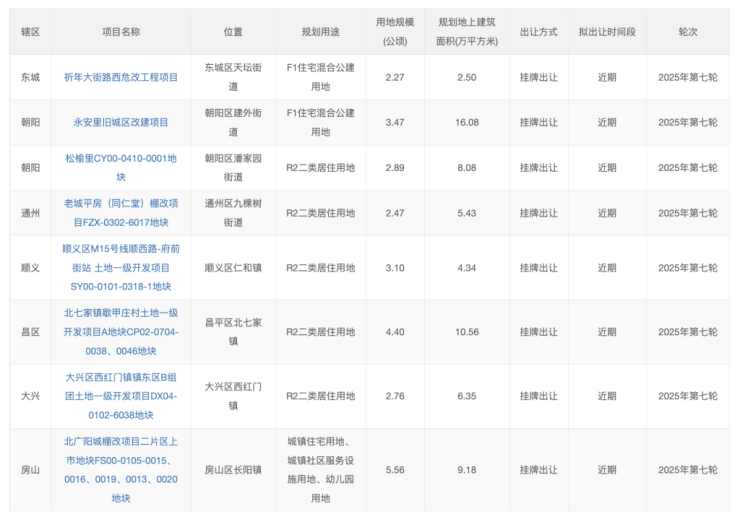Select the 用地规模(公顷) column header
This screenshot has height=522, width=740.
pos(395,31)
